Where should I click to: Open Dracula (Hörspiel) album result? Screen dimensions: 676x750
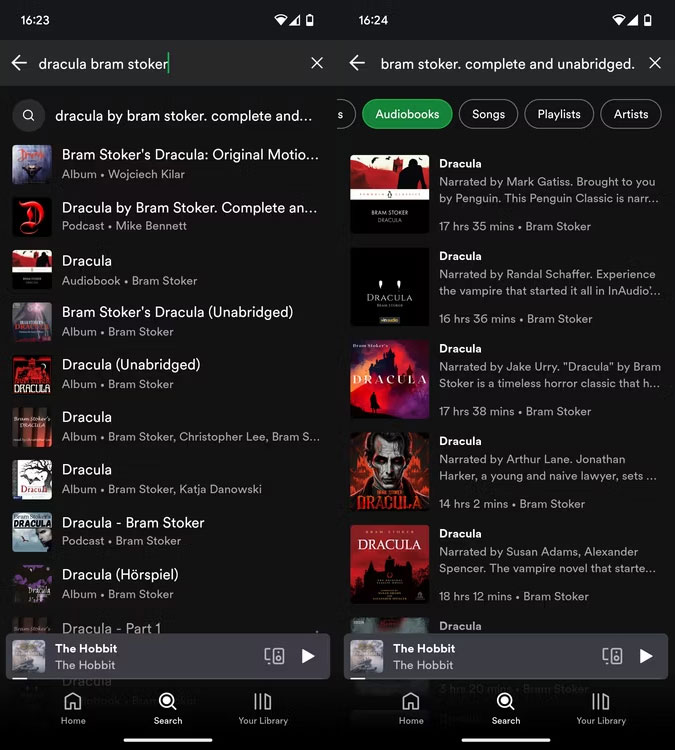tap(166, 584)
